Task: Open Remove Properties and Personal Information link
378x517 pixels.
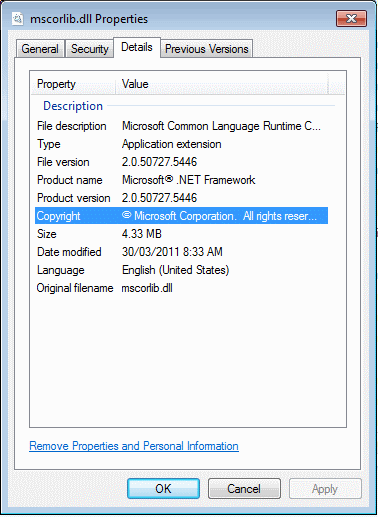Action: (134, 446)
